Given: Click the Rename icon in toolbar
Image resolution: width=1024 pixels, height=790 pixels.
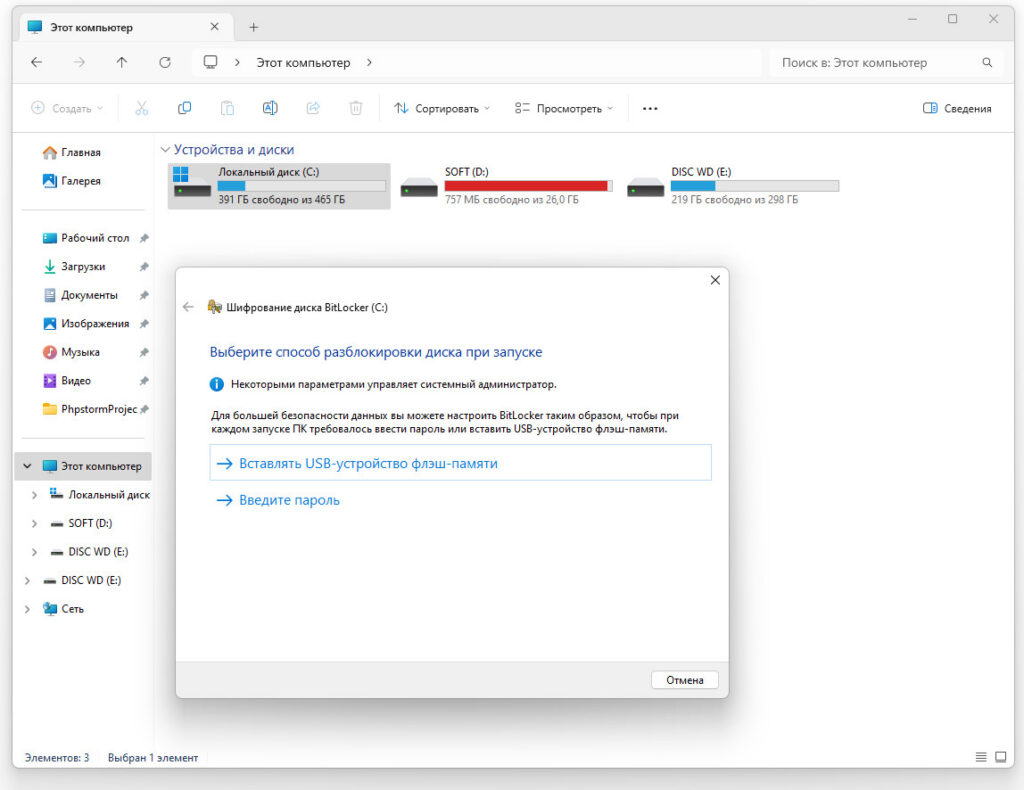Looking at the screenshot, I should click(270, 108).
